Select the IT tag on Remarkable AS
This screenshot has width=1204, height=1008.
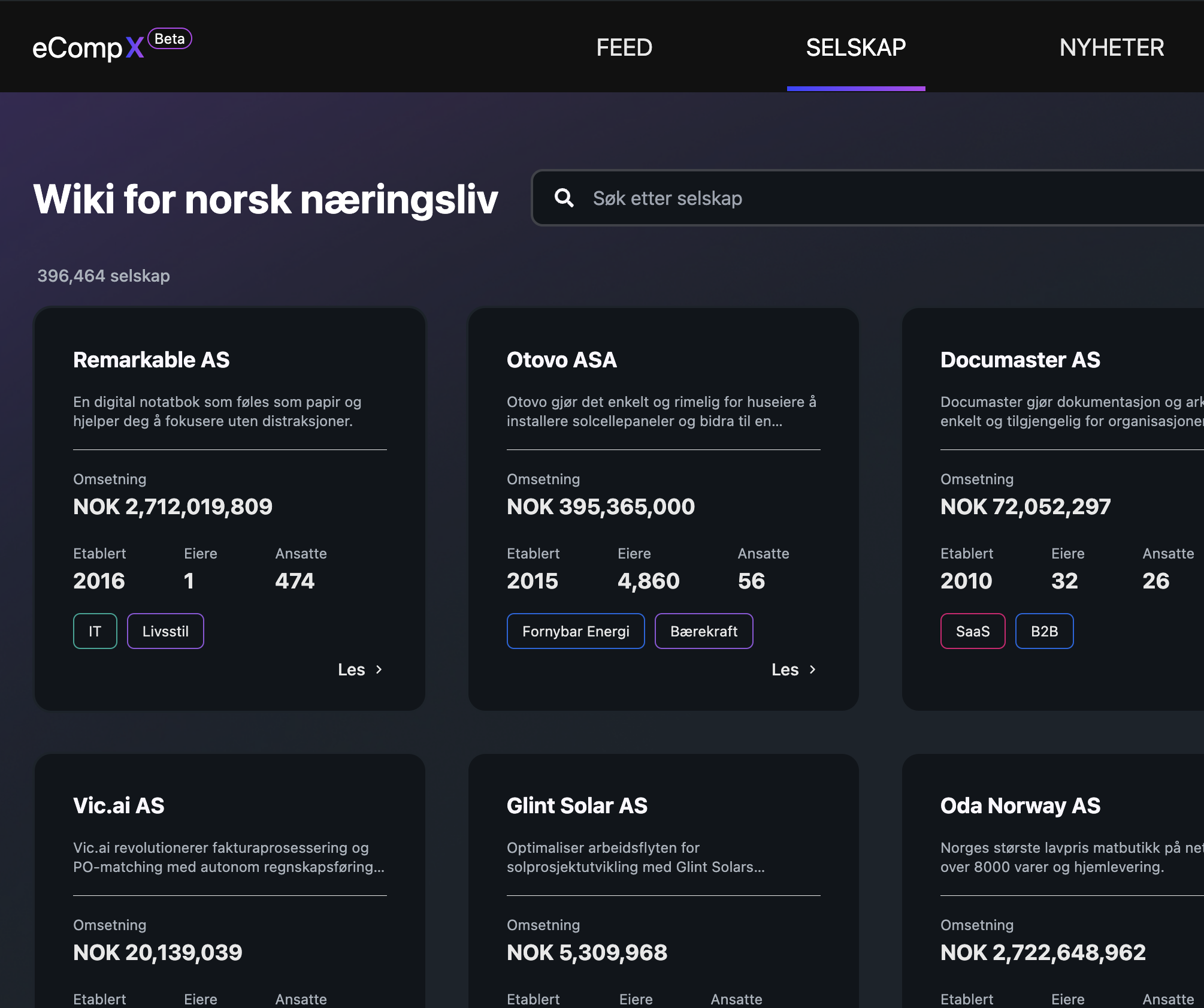pyautogui.click(x=95, y=631)
